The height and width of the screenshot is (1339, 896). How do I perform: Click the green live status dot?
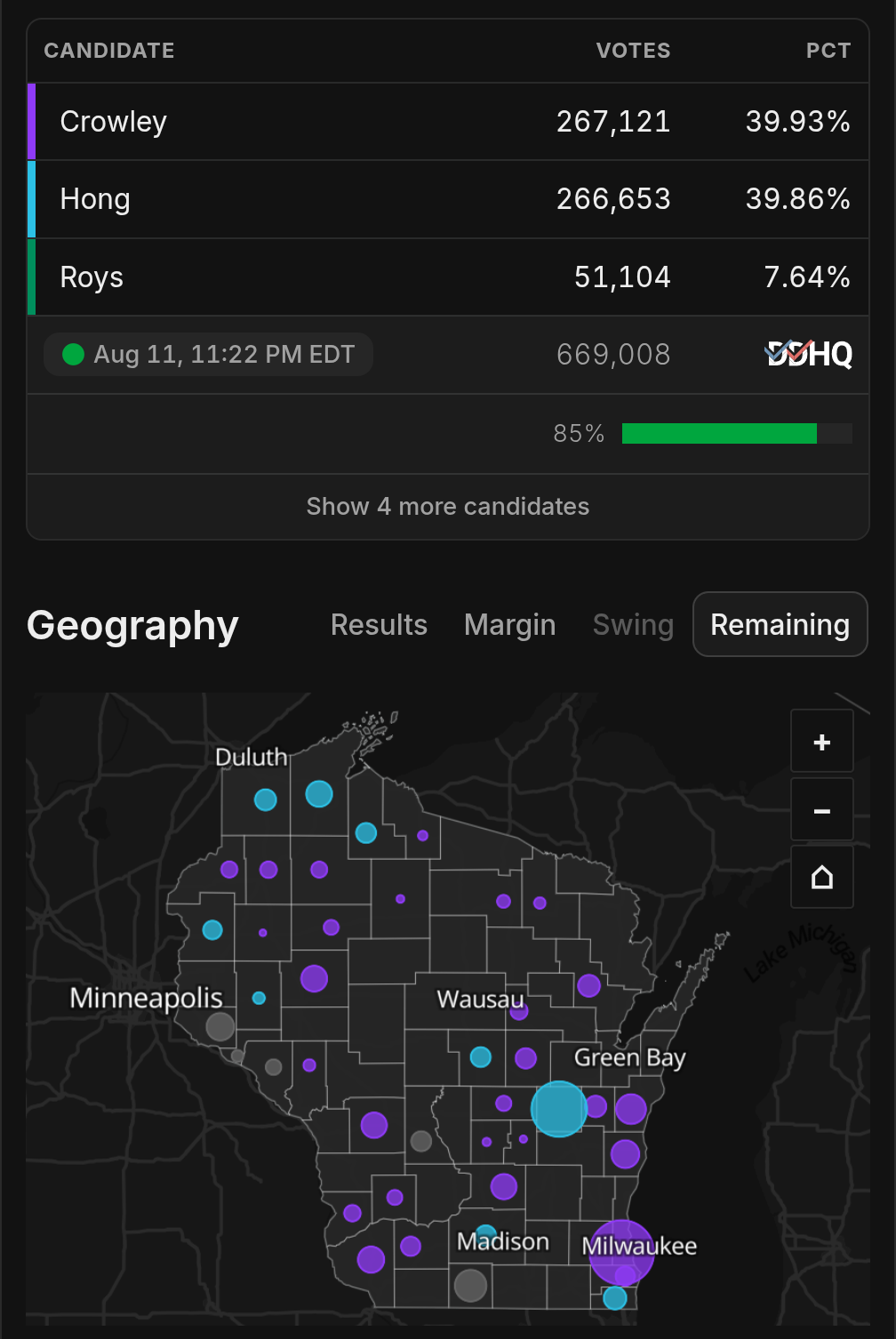point(73,355)
